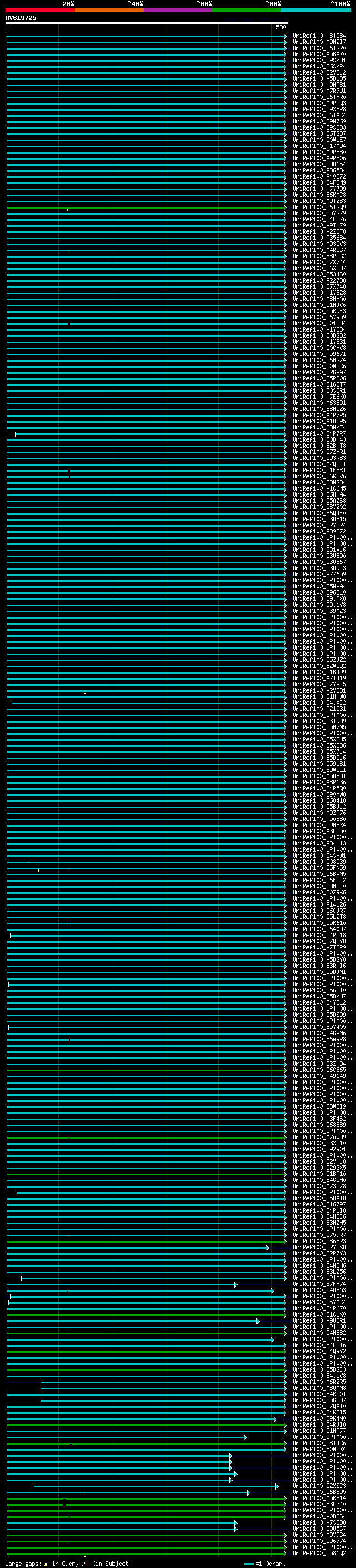Select the UniRef100_P22738 label
This screenshot has width=356, height=1568.
pos(319,280)
